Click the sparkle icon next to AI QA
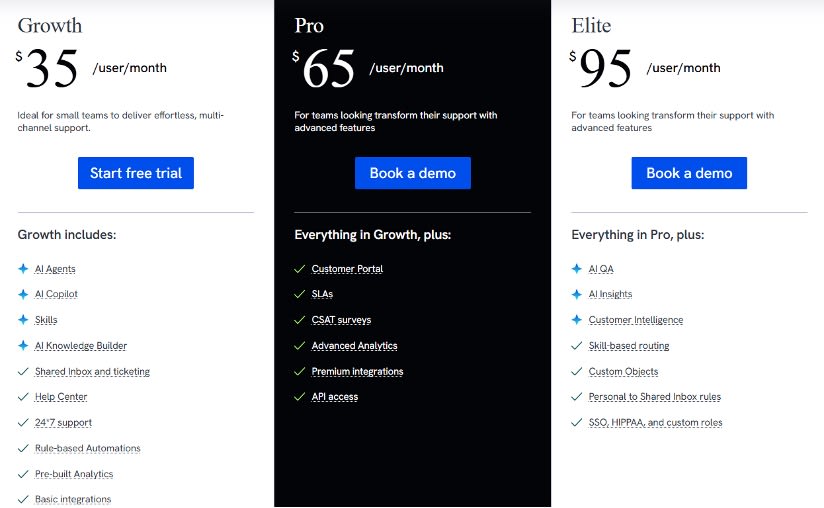824x508 pixels. 576,268
